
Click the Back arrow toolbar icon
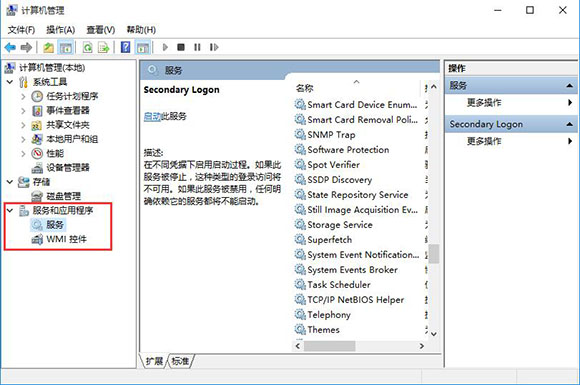click(10, 47)
